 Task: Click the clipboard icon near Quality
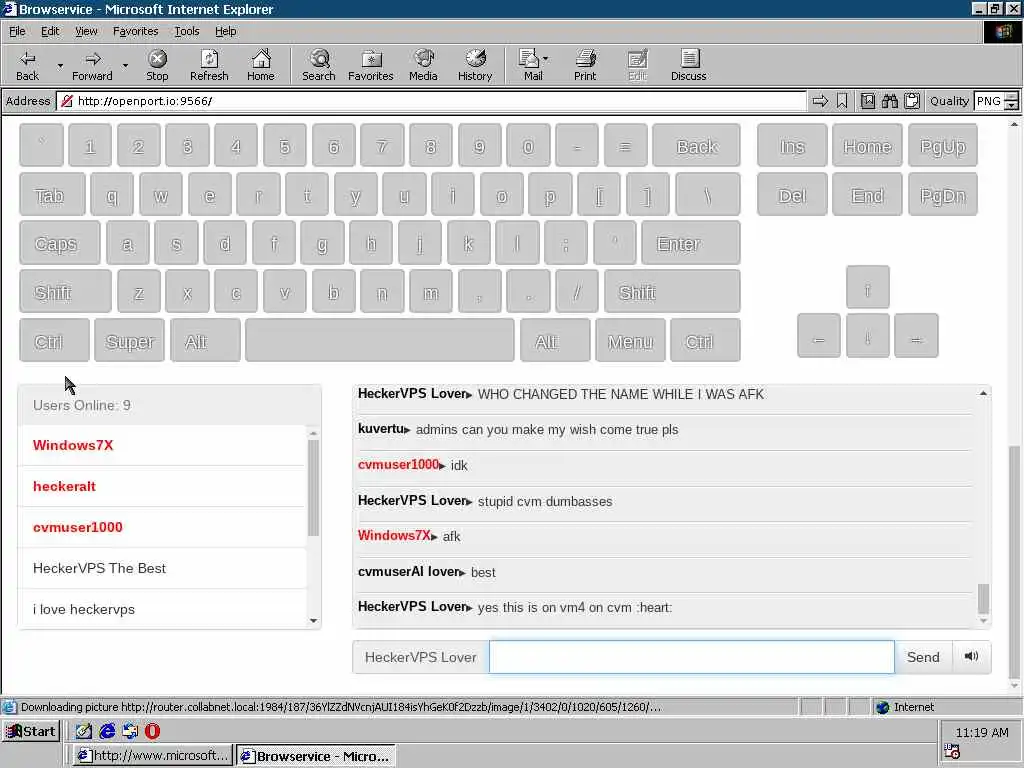click(x=912, y=101)
